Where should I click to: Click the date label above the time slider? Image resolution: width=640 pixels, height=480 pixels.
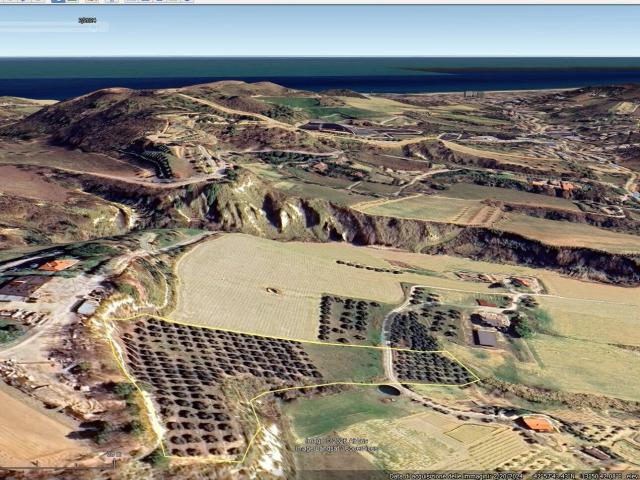click(87, 20)
